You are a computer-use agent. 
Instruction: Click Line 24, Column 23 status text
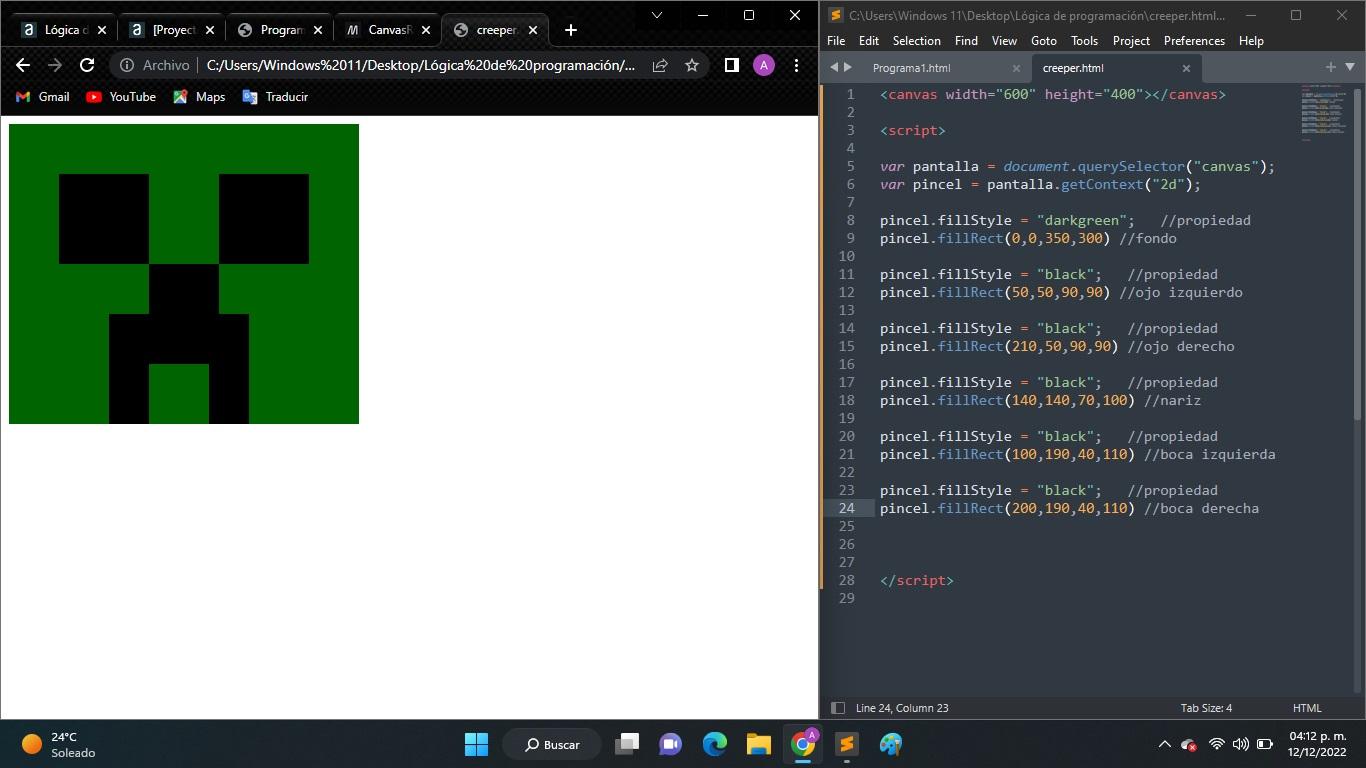(902, 708)
